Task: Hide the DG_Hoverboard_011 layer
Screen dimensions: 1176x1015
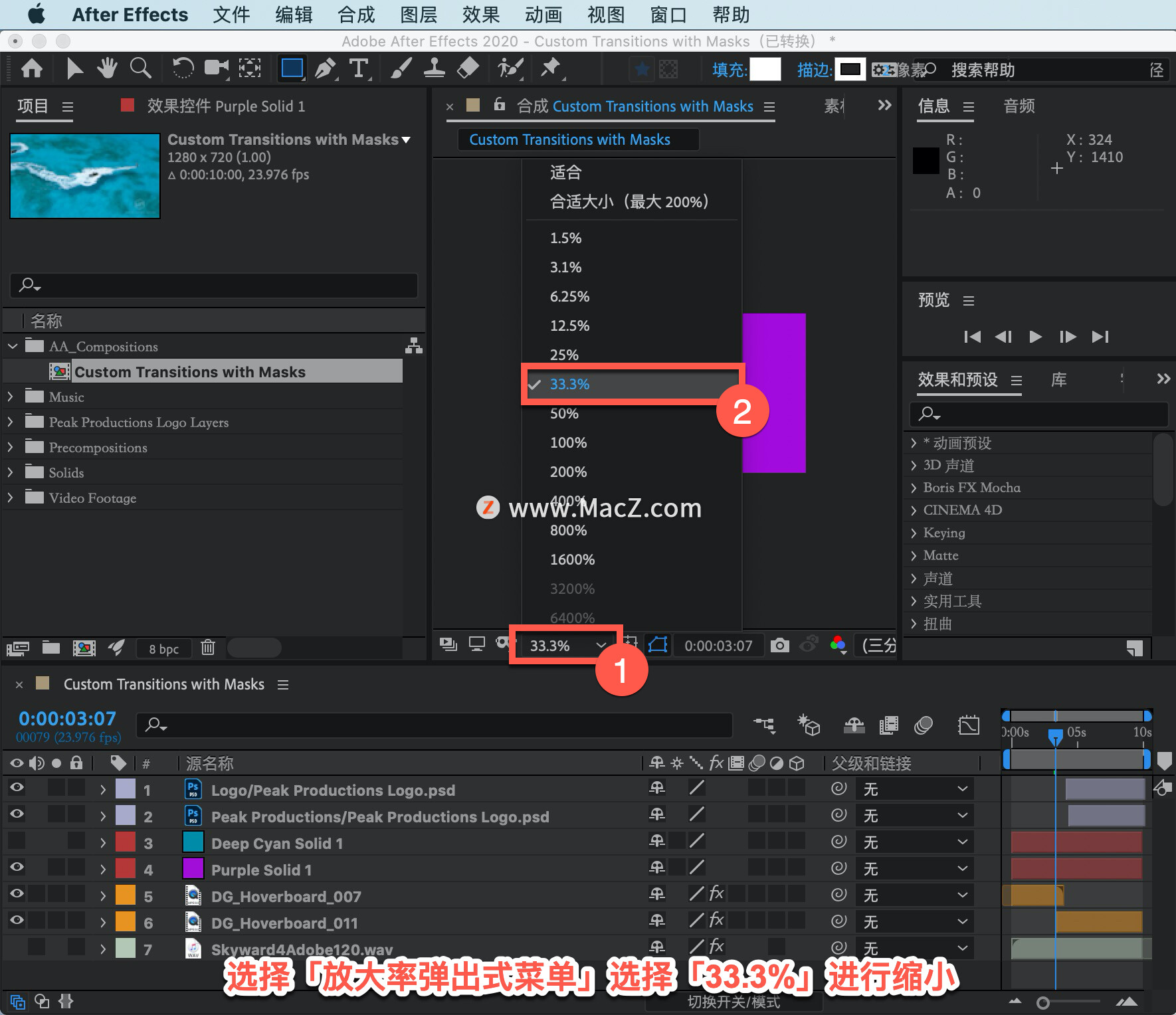Action: pyautogui.click(x=17, y=921)
